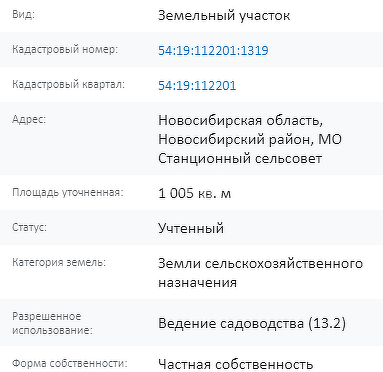Click the 'Кадастровый номер:' label
This screenshot has height=372, width=383.
65,49
